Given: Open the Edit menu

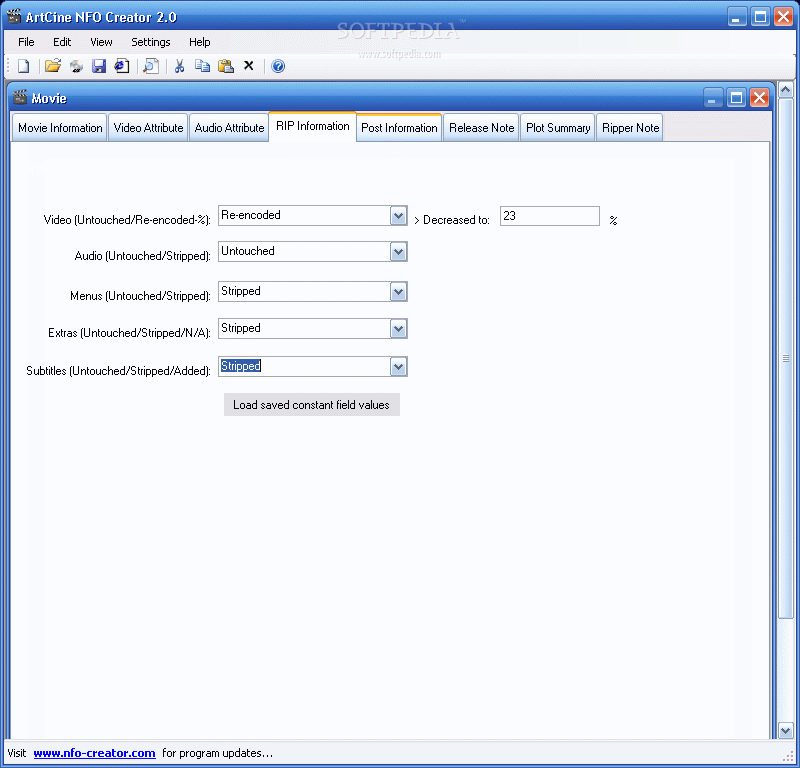Looking at the screenshot, I should point(62,42).
